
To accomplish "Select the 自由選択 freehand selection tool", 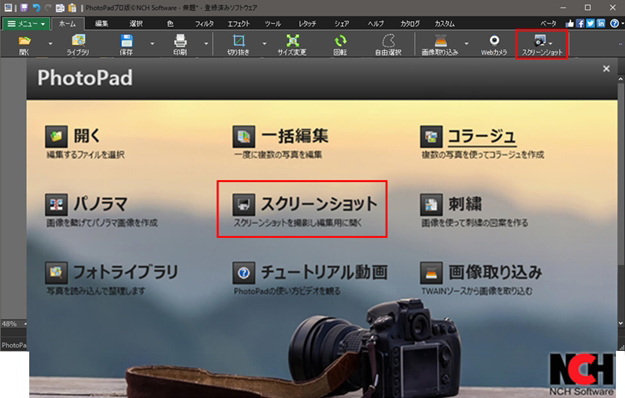I will (x=388, y=44).
